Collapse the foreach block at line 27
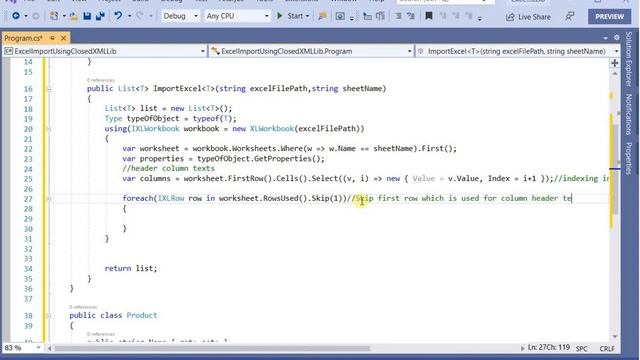The image size is (640, 360). click(49, 199)
